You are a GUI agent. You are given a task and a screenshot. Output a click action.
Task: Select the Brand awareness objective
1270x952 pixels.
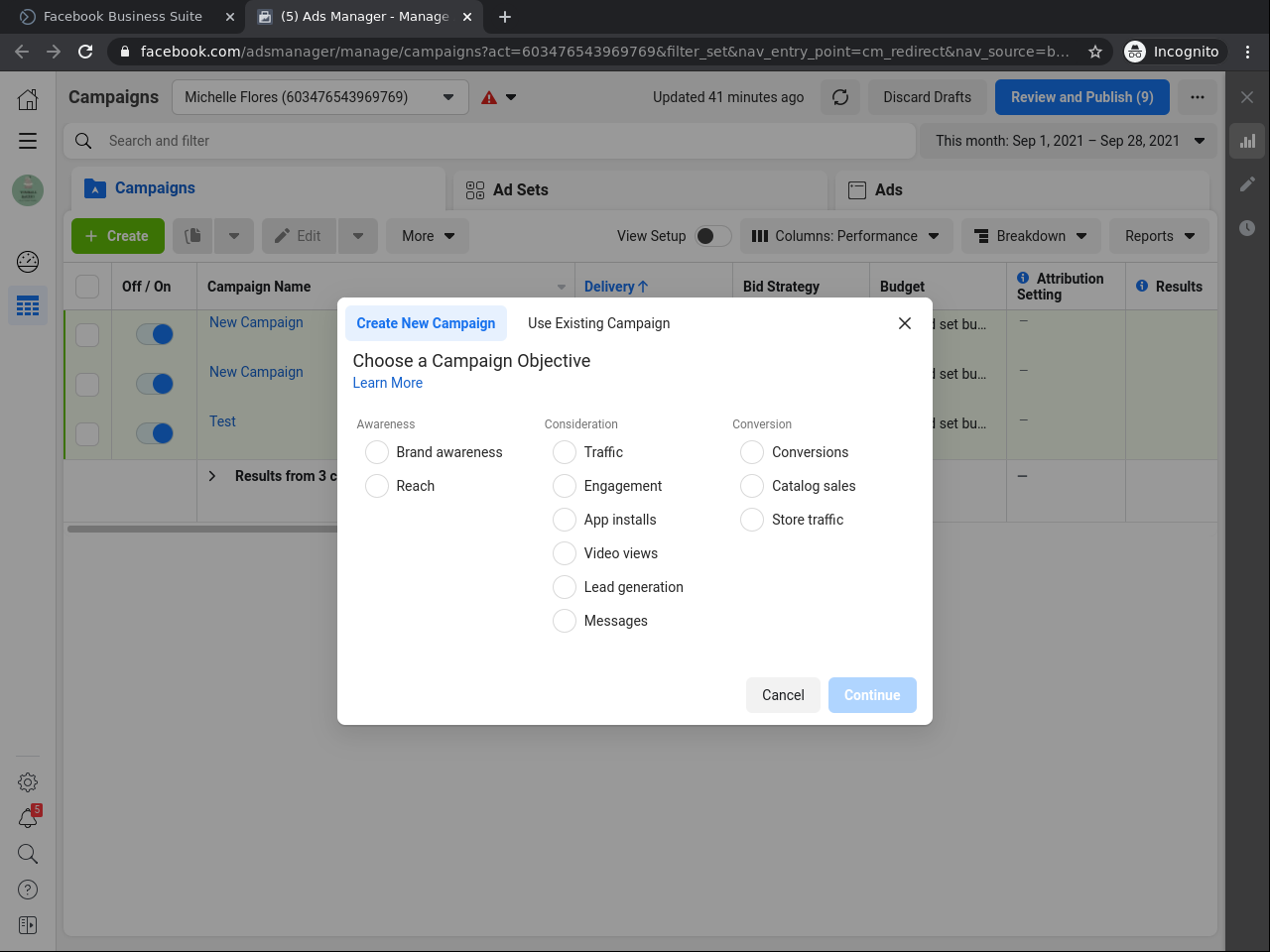click(x=377, y=452)
